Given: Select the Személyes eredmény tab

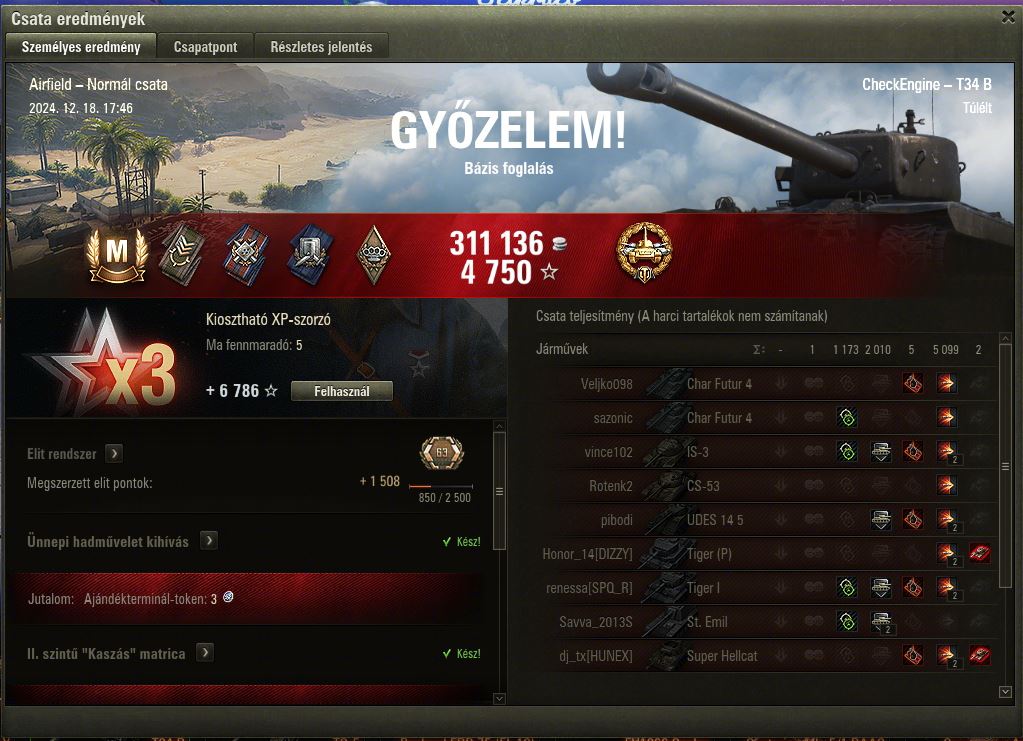Looking at the screenshot, I should pos(81,46).
